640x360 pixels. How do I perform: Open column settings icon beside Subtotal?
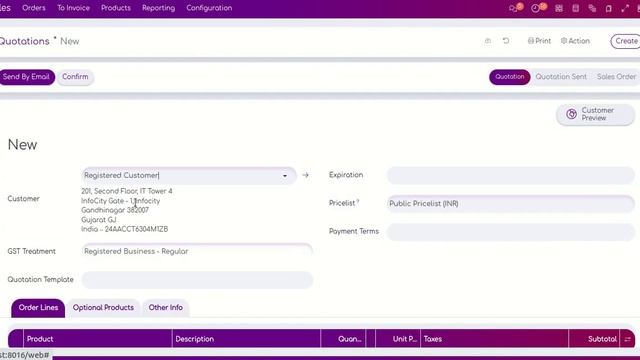(627, 339)
